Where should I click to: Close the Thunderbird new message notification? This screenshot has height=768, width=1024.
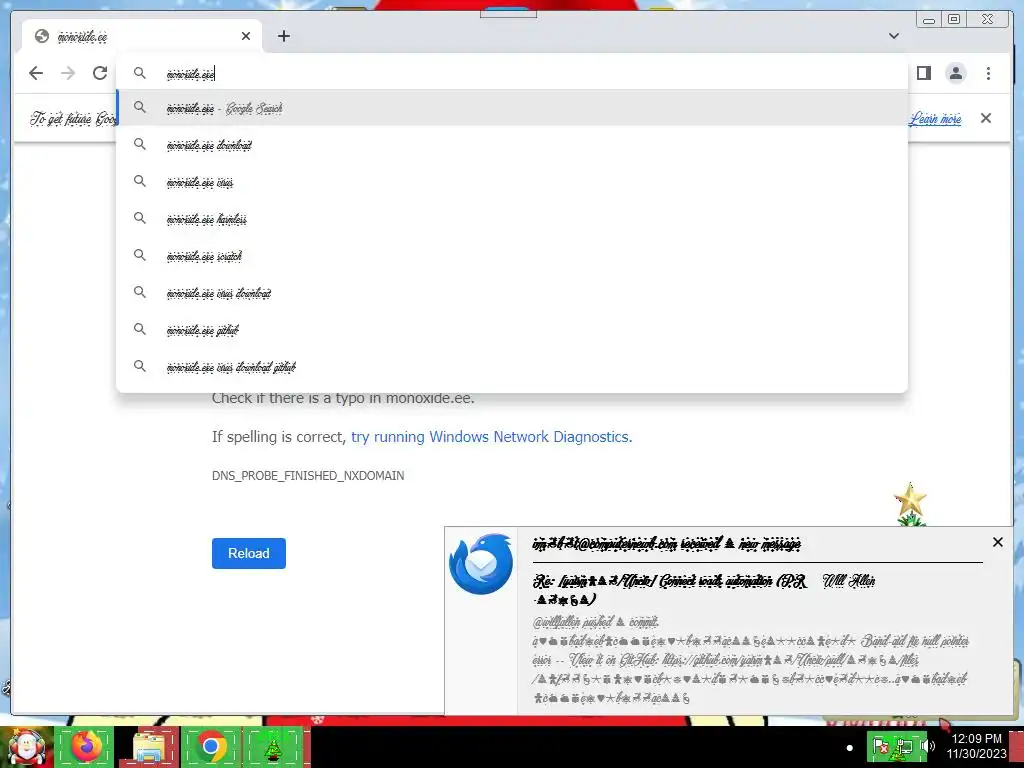click(x=997, y=542)
